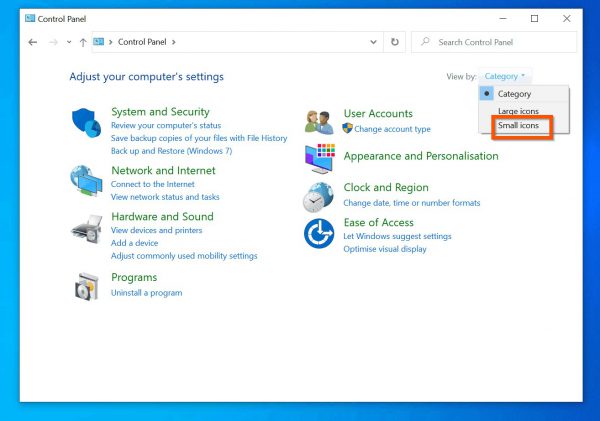The image size is (600, 421).
Task: Open recent locations dropdown beside navigation arrows
Action: tap(68, 42)
